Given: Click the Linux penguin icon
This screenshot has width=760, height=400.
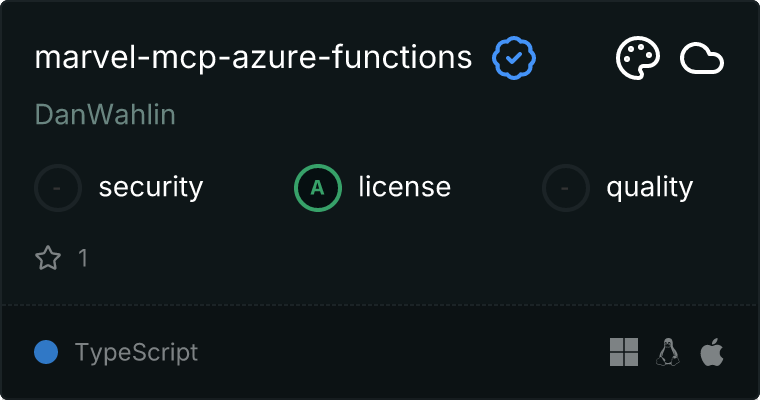Looking at the screenshot, I should 668,352.
